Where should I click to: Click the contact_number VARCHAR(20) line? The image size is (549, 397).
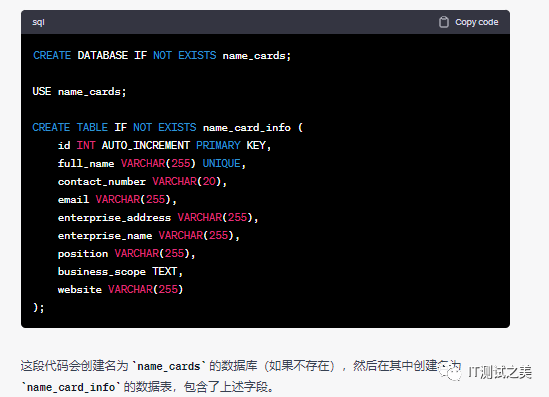[143, 181]
